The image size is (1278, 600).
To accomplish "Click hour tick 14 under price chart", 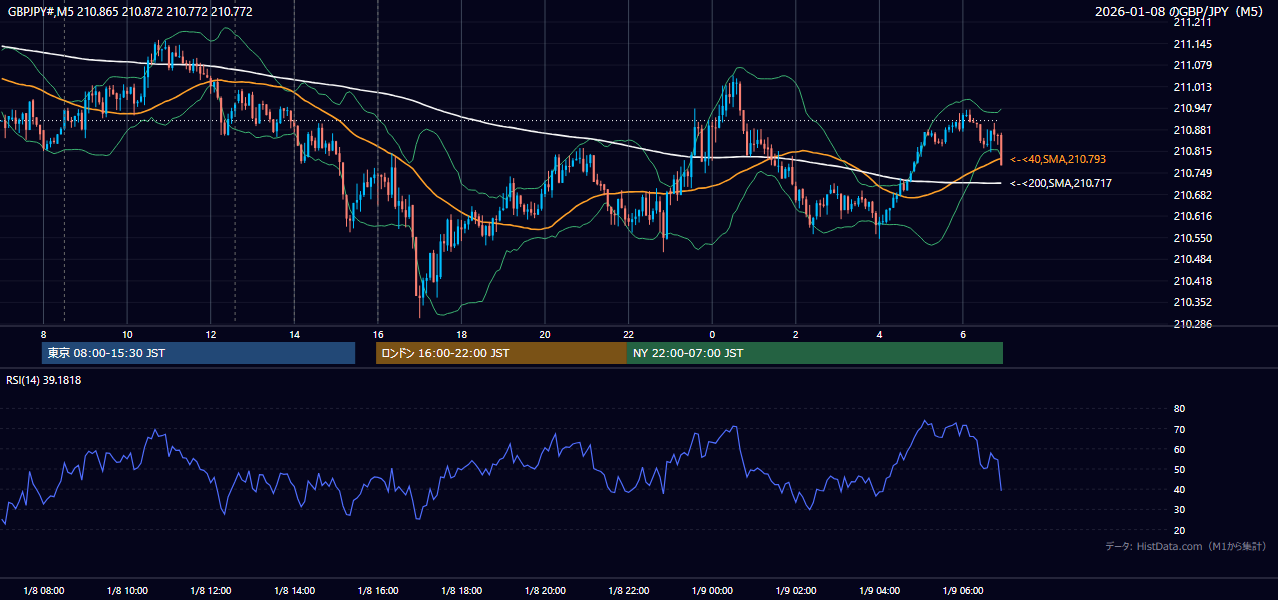I will pos(294,334).
